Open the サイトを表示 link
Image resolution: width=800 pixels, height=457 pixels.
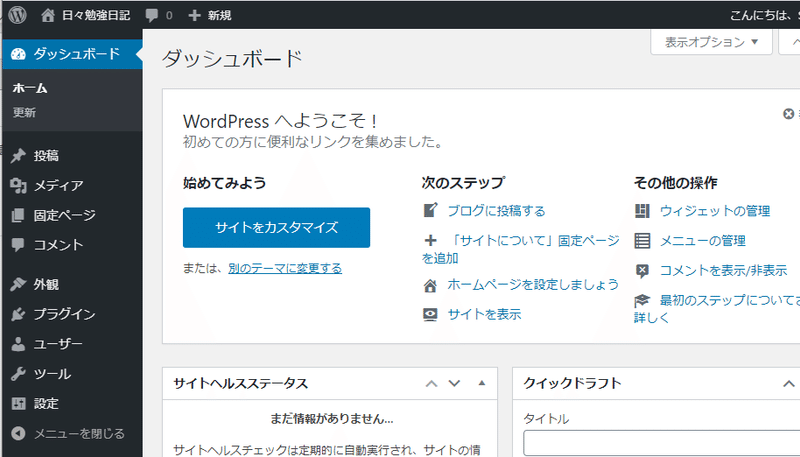(x=484, y=315)
